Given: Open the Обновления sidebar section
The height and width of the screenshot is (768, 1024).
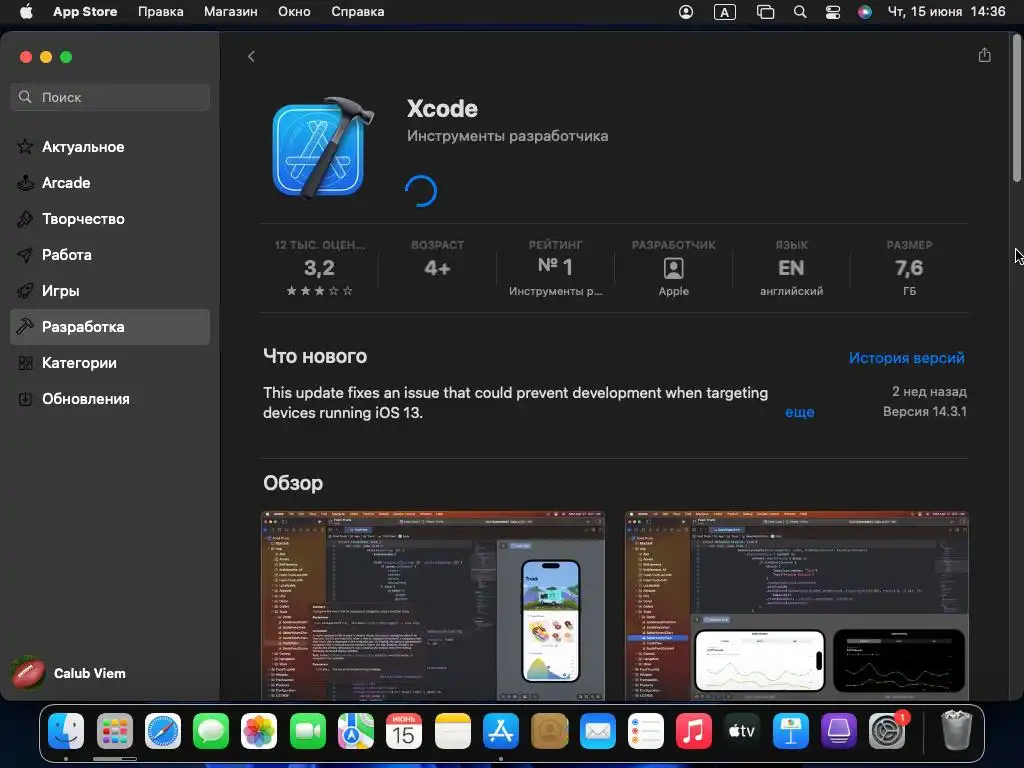Looking at the screenshot, I should [110, 398].
